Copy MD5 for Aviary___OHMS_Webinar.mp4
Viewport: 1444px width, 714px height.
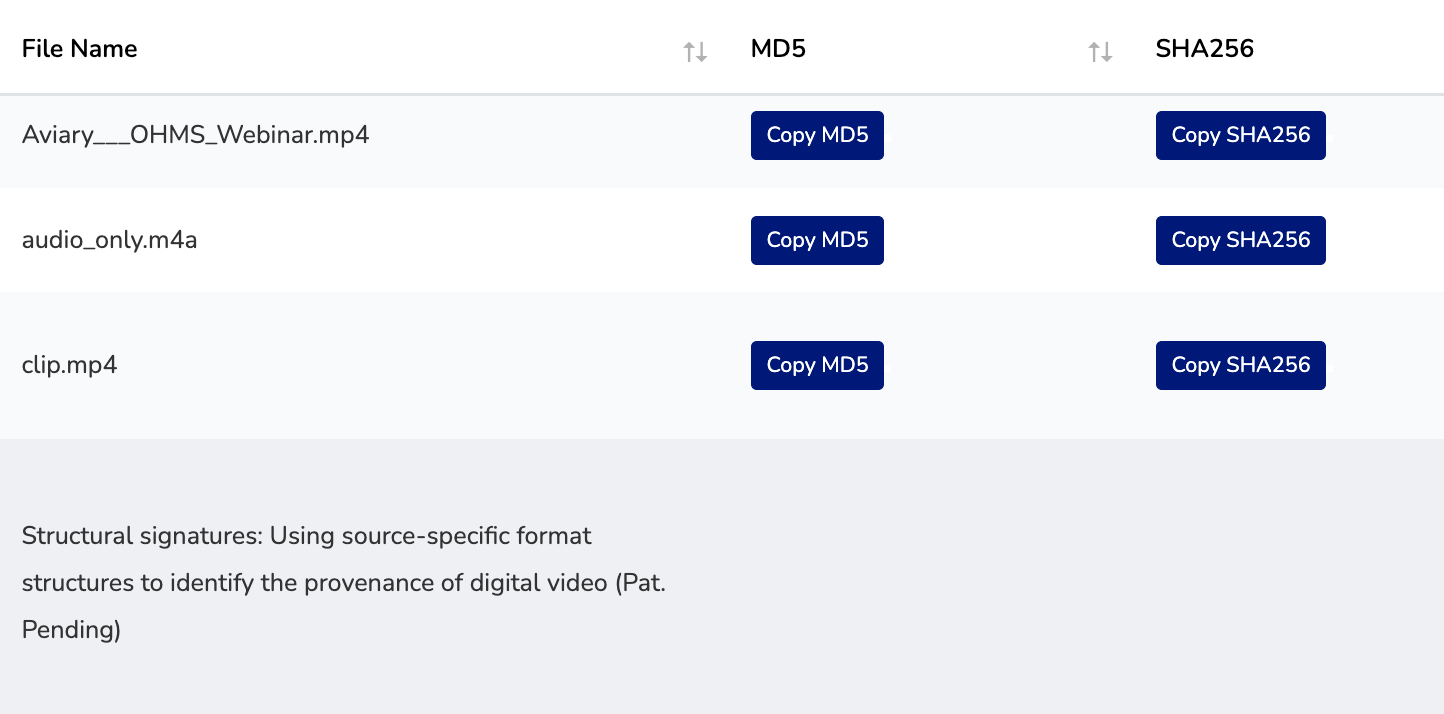pyautogui.click(x=817, y=135)
